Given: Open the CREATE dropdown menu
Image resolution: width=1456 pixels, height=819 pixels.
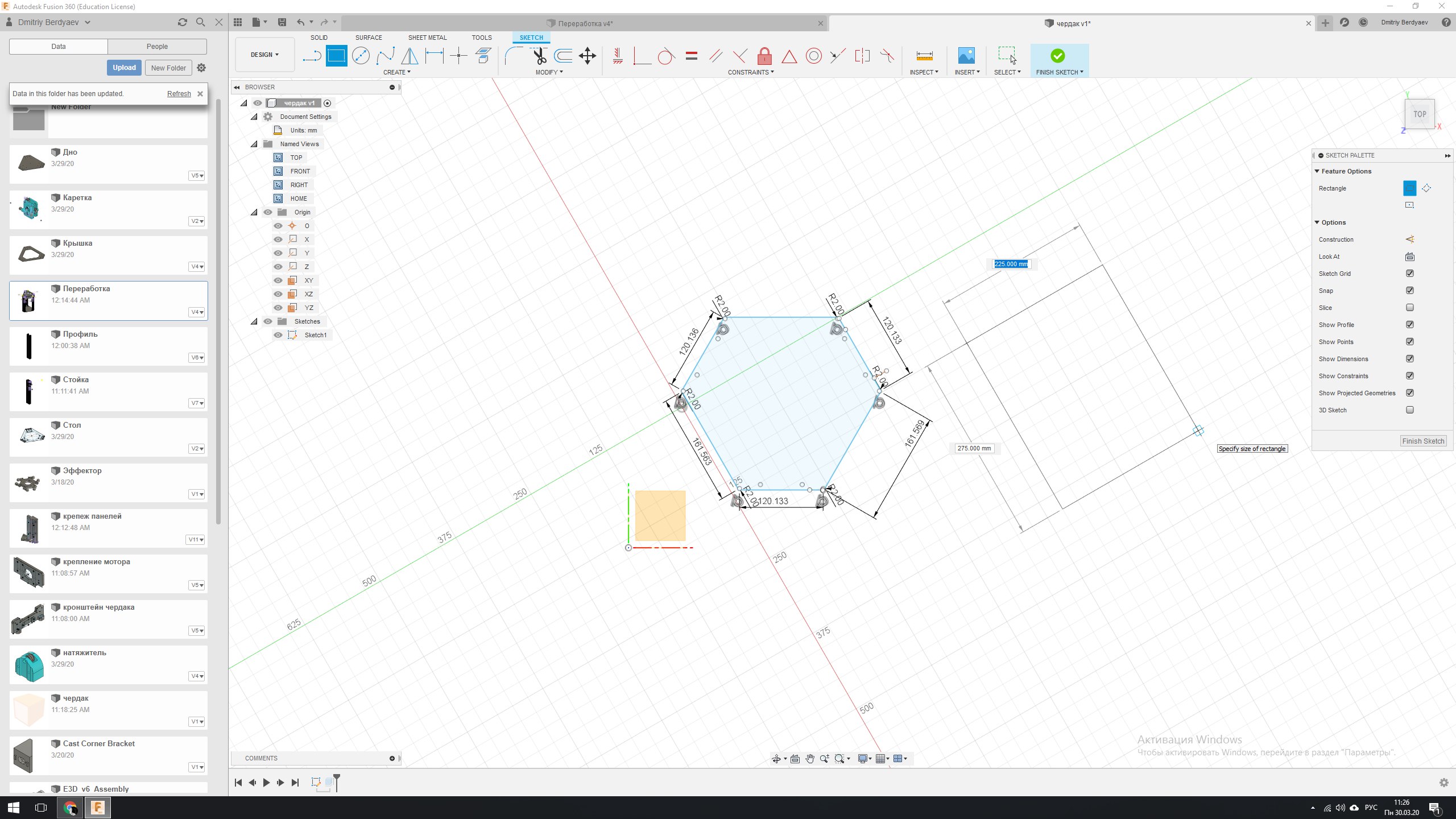Looking at the screenshot, I should [396, 72].
